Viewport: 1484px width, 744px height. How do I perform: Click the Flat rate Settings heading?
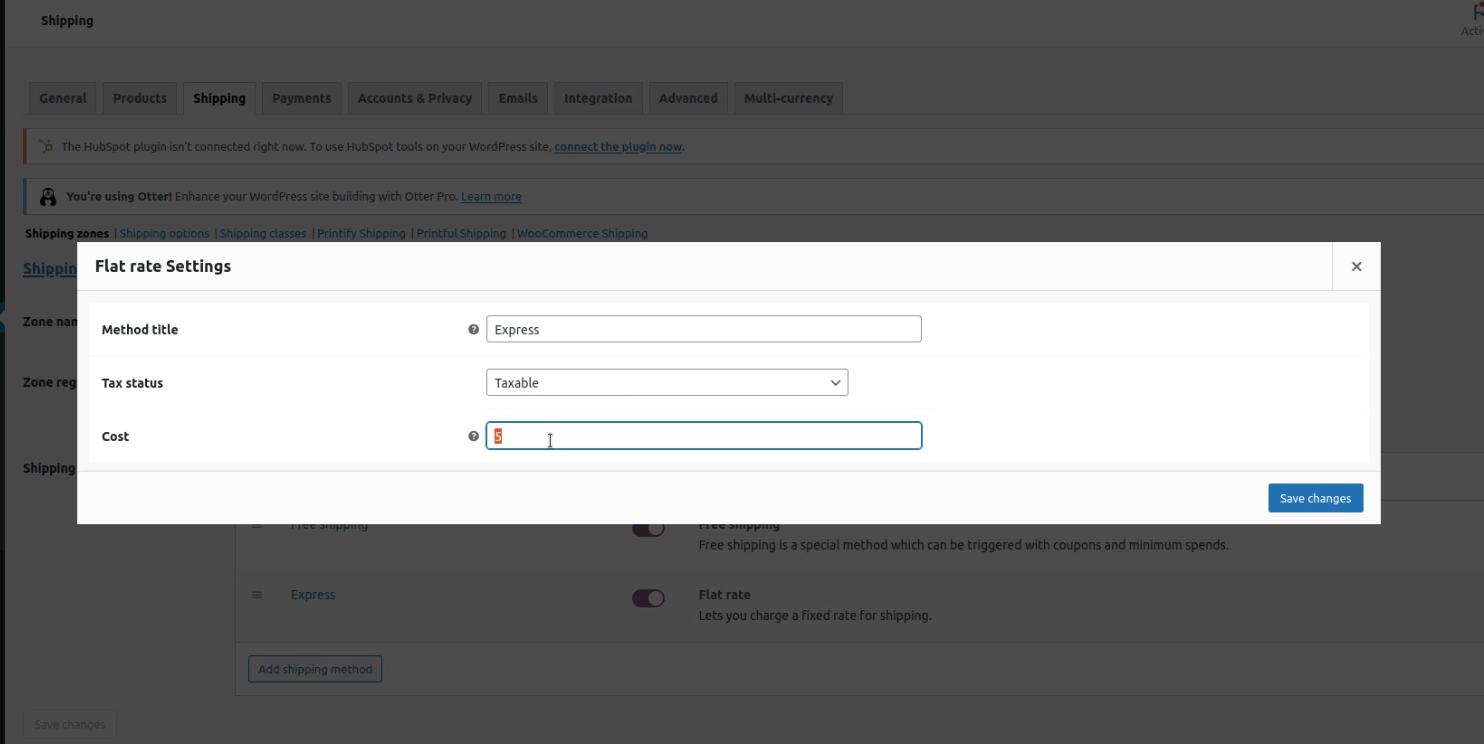tap(163, 266)
